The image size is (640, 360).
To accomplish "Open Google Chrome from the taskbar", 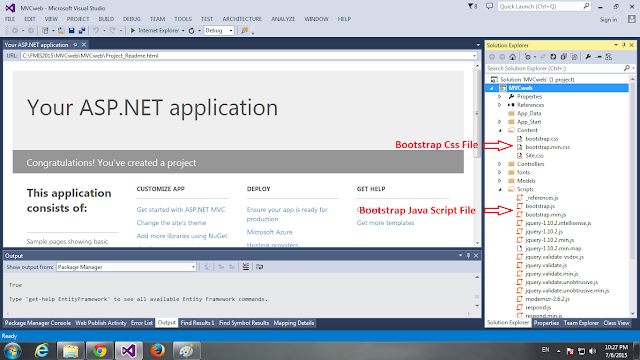I will click(100, 351).
